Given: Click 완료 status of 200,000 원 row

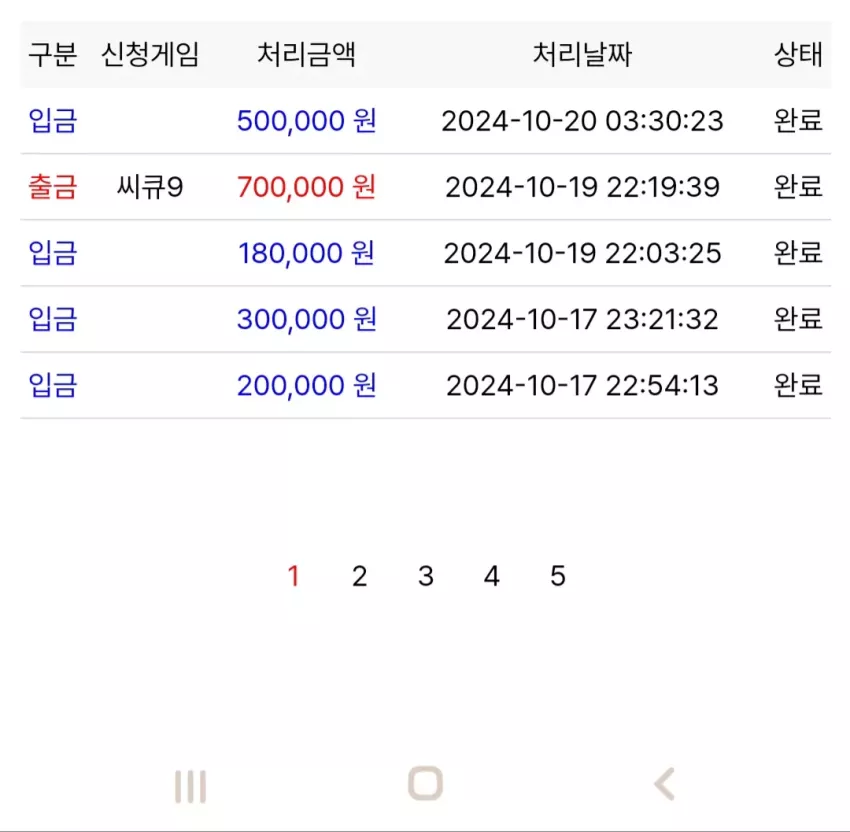Looking at the screenshot, I should (798, 385).
